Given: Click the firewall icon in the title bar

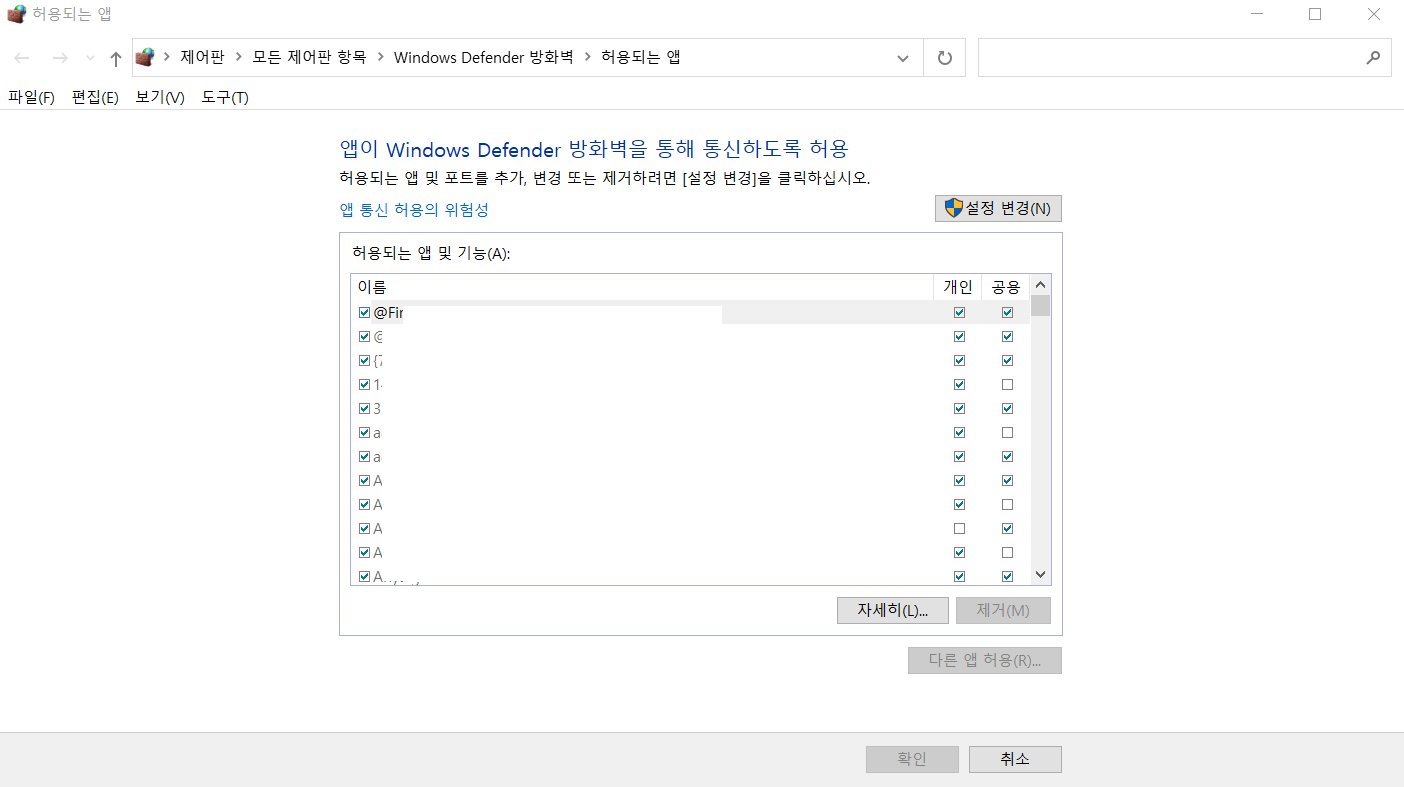Looking at the screenshot, I should pyautogui.click(x=16, y=14).
